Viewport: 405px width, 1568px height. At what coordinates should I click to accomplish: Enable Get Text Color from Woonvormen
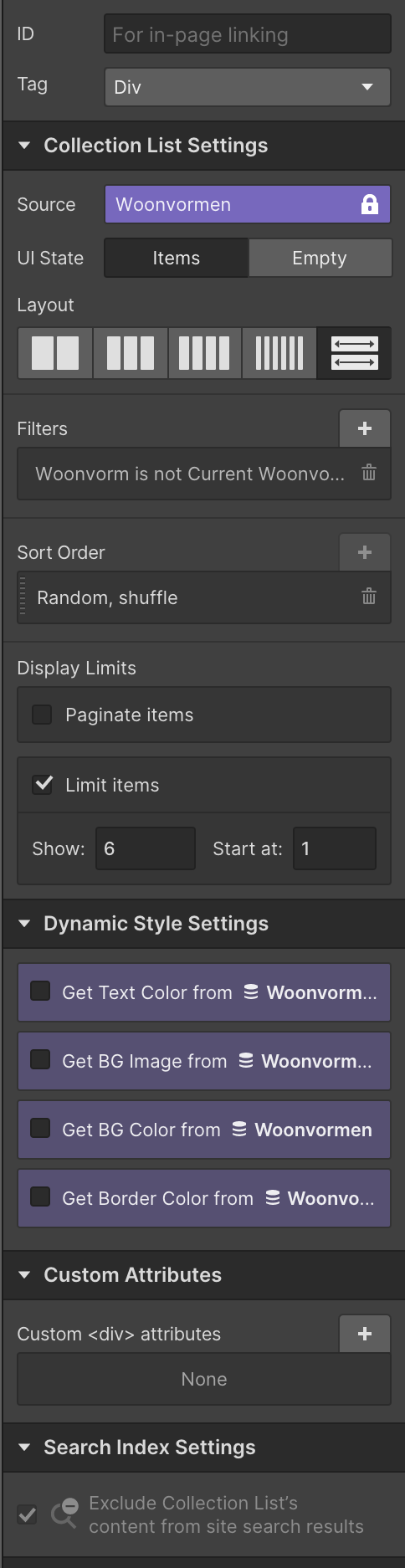(40, 992)
